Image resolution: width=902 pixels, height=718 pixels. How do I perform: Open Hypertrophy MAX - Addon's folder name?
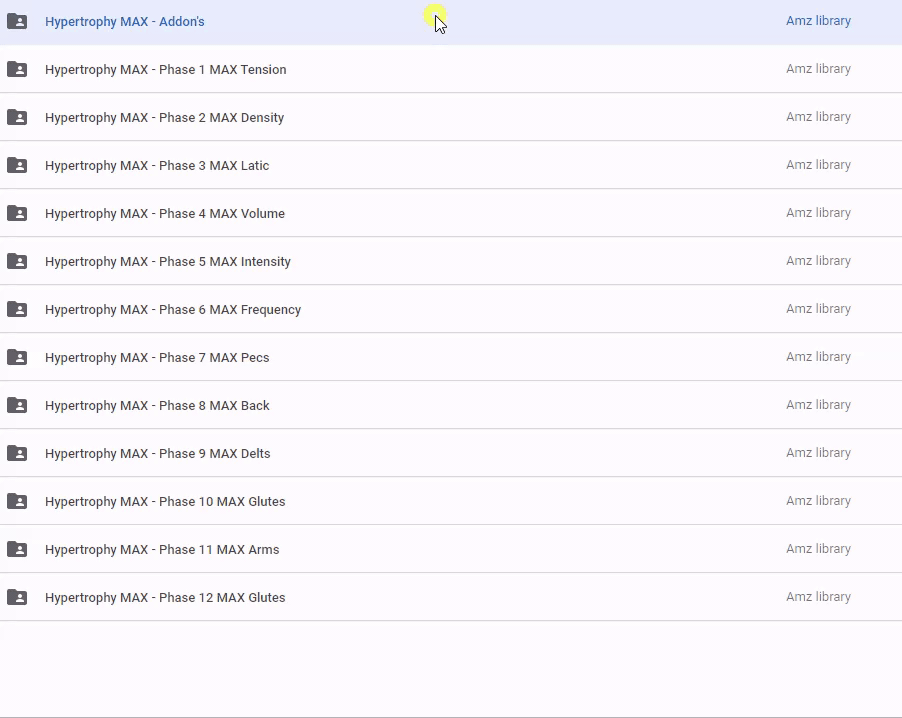[125, 21]
